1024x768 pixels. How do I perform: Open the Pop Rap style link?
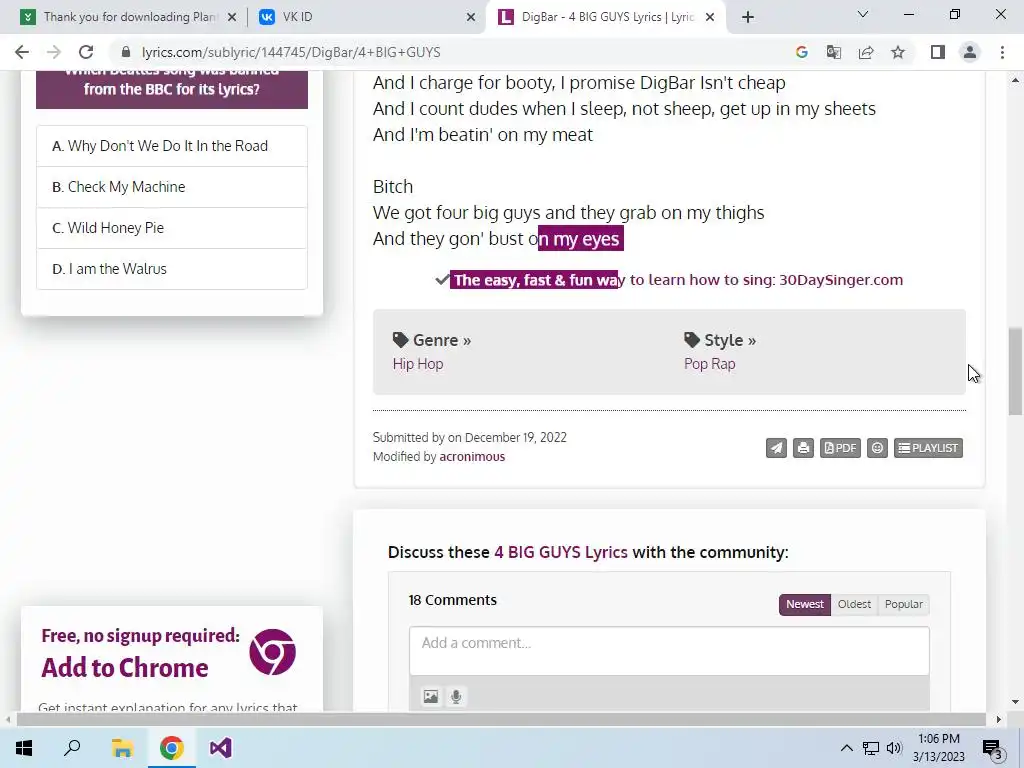point(709,364)
